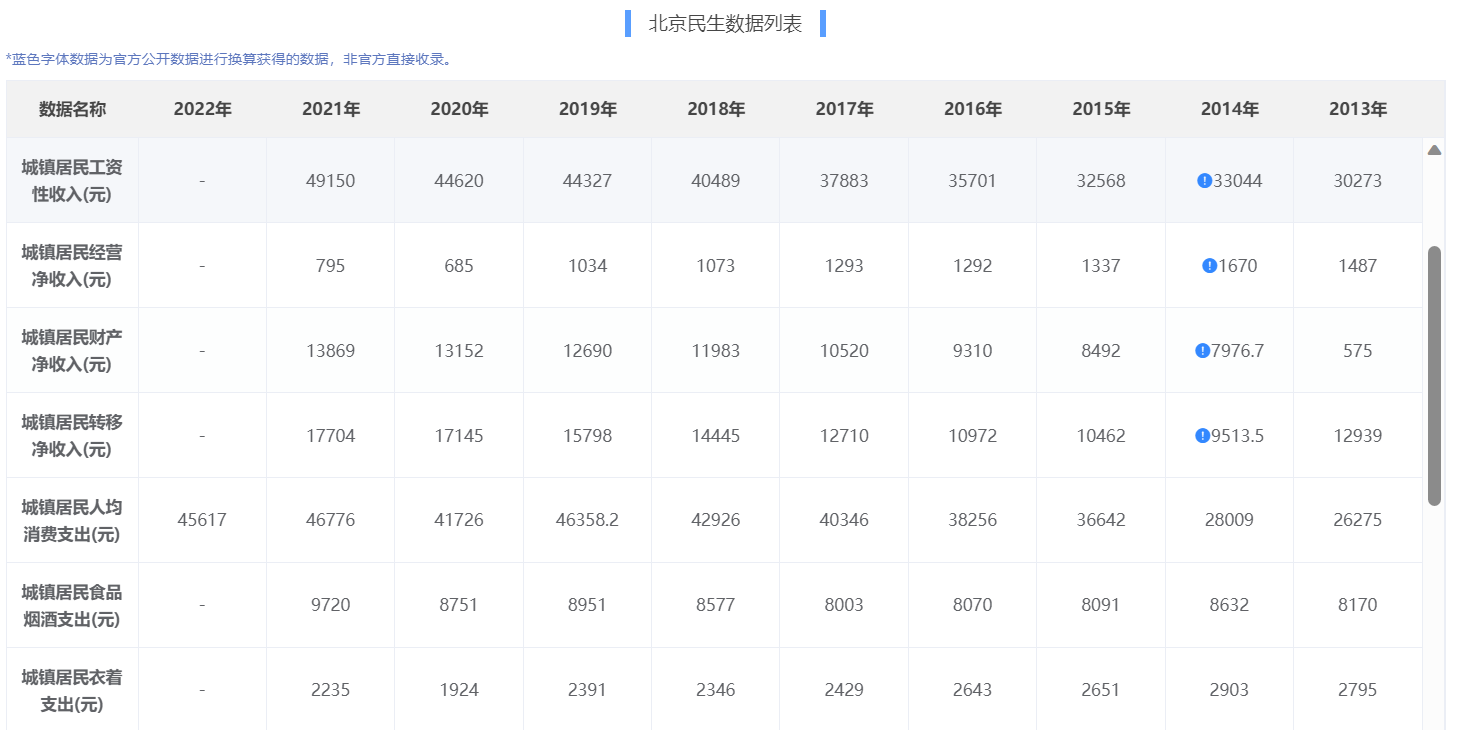The width and height of the screenshot is (1463, 730).
Task: Click the 8632 food expenditure cell
Action: point(1230,605)
